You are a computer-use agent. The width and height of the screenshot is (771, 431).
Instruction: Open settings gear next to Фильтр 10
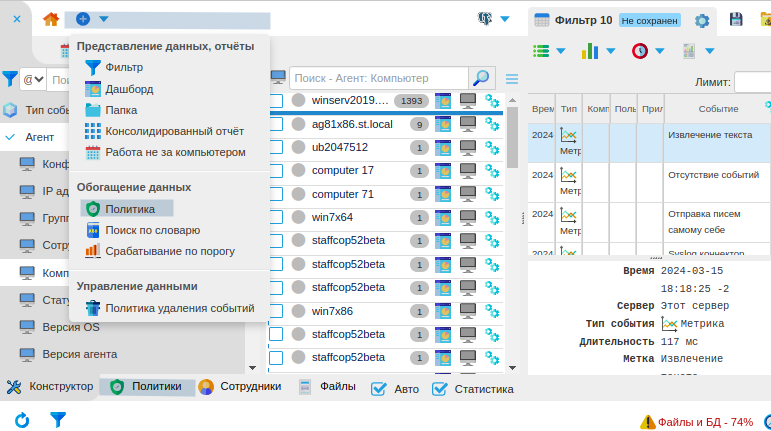[x=702, y=21]
